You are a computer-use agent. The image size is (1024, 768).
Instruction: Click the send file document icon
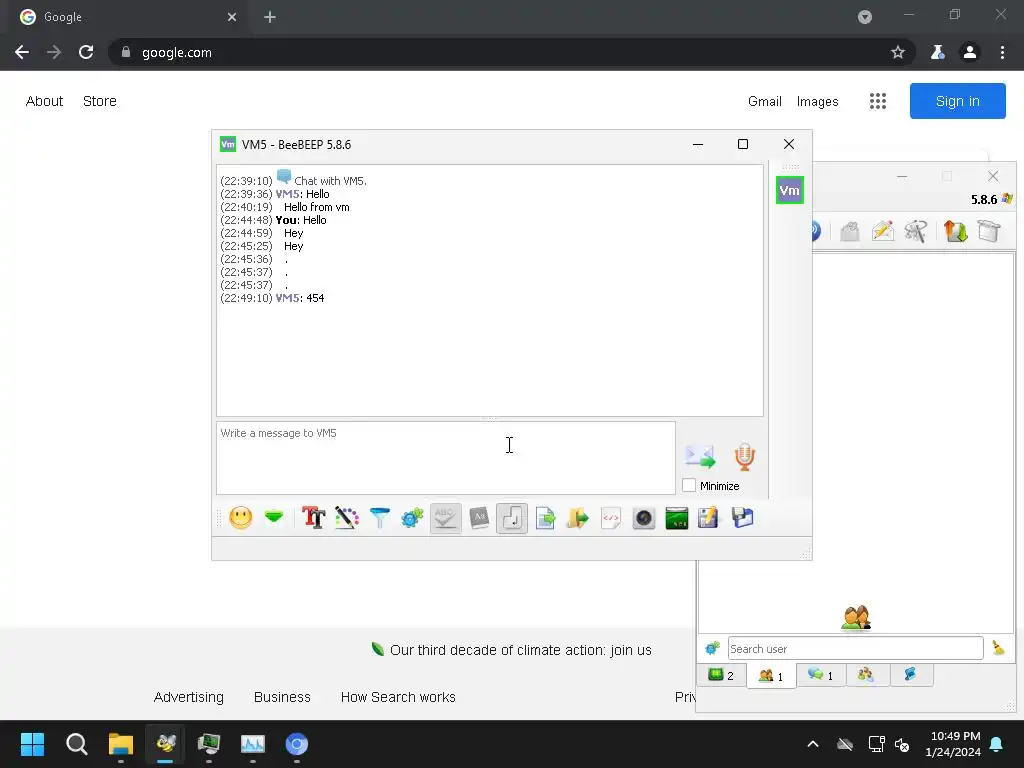coord(545,518)
